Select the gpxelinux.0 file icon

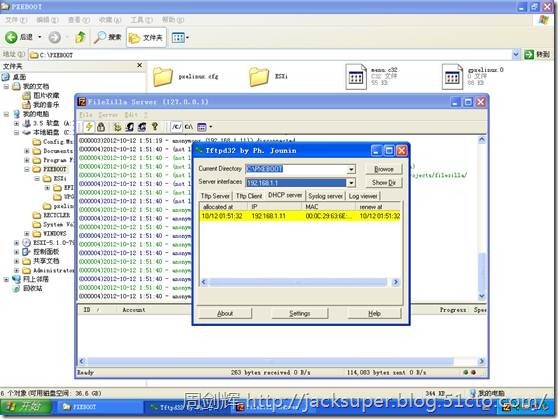[452, 77]
